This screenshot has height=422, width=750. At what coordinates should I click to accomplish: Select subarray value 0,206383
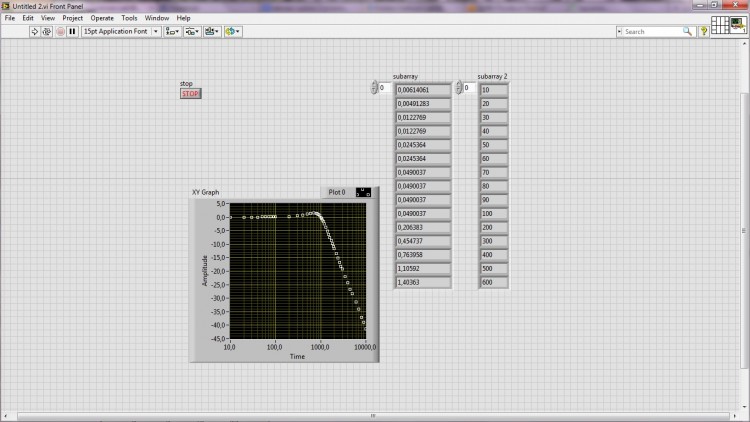coord(423,228)
